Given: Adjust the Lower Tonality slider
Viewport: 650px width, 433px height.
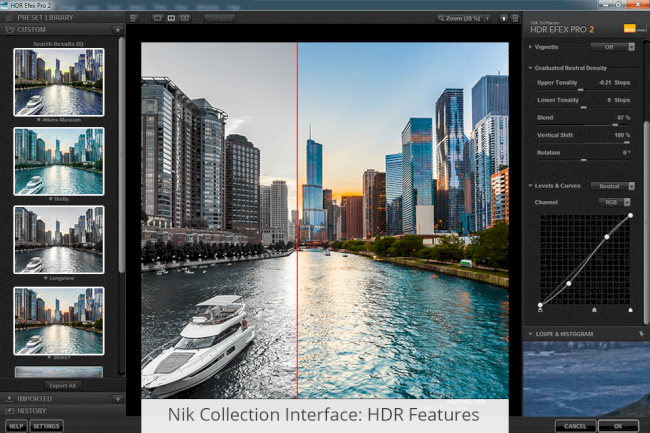Looking at the screenshot, I should point(583,107).
